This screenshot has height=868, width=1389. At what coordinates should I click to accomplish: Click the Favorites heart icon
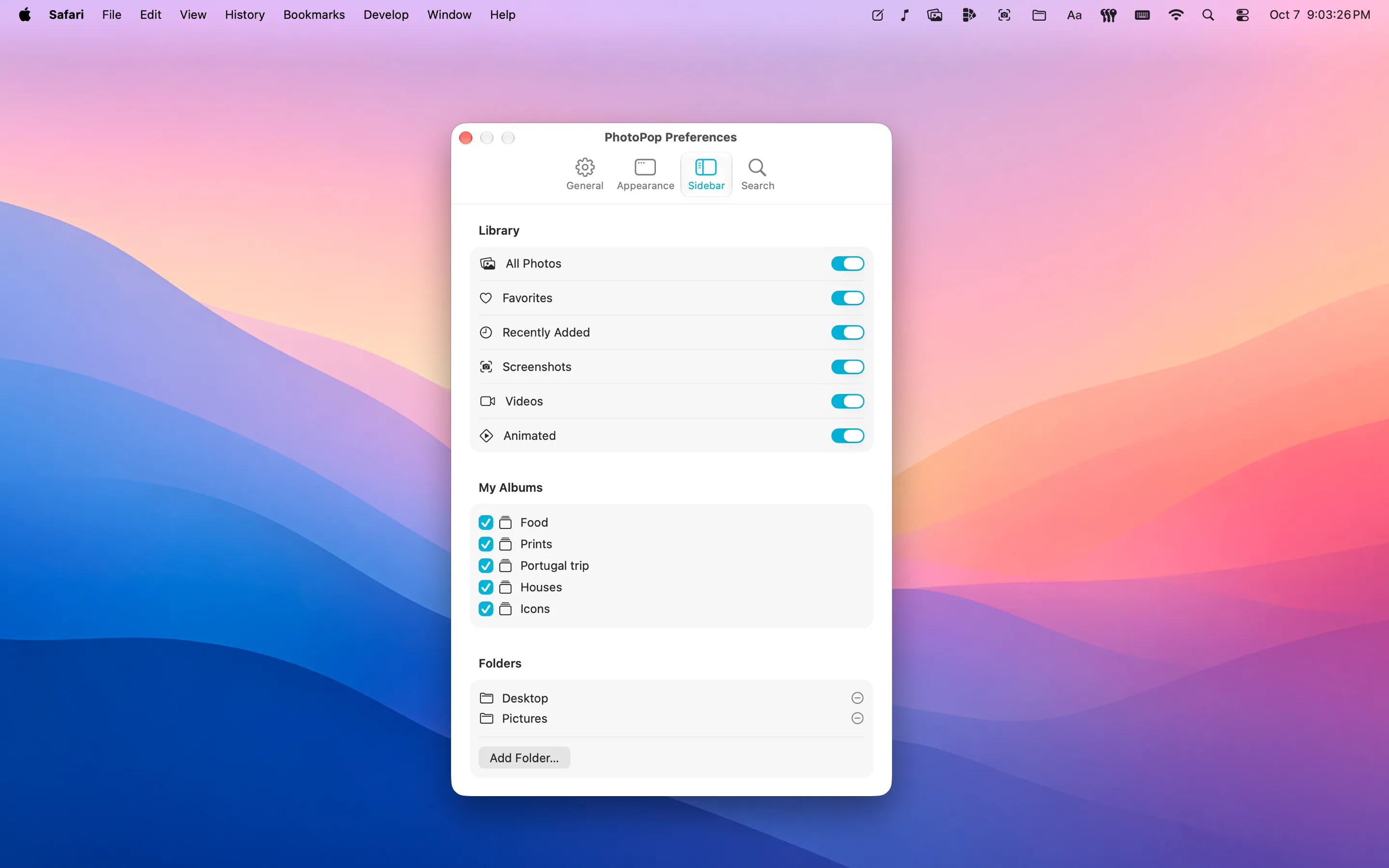pyautogui.click(x=486, y=298)
